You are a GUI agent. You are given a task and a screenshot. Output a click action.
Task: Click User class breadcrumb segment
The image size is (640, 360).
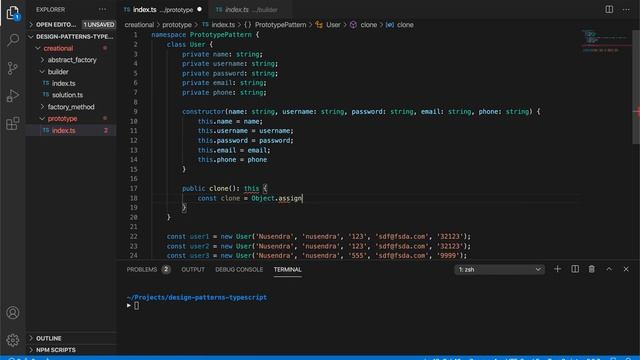(333, 25)
